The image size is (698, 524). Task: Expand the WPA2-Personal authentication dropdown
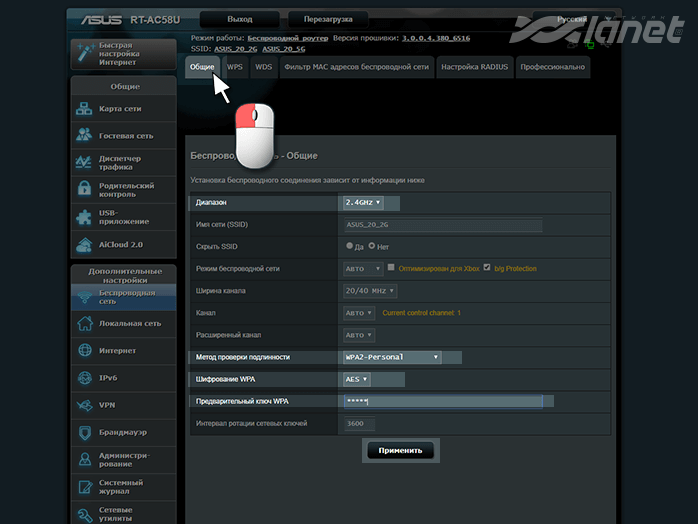coord(392,357)
